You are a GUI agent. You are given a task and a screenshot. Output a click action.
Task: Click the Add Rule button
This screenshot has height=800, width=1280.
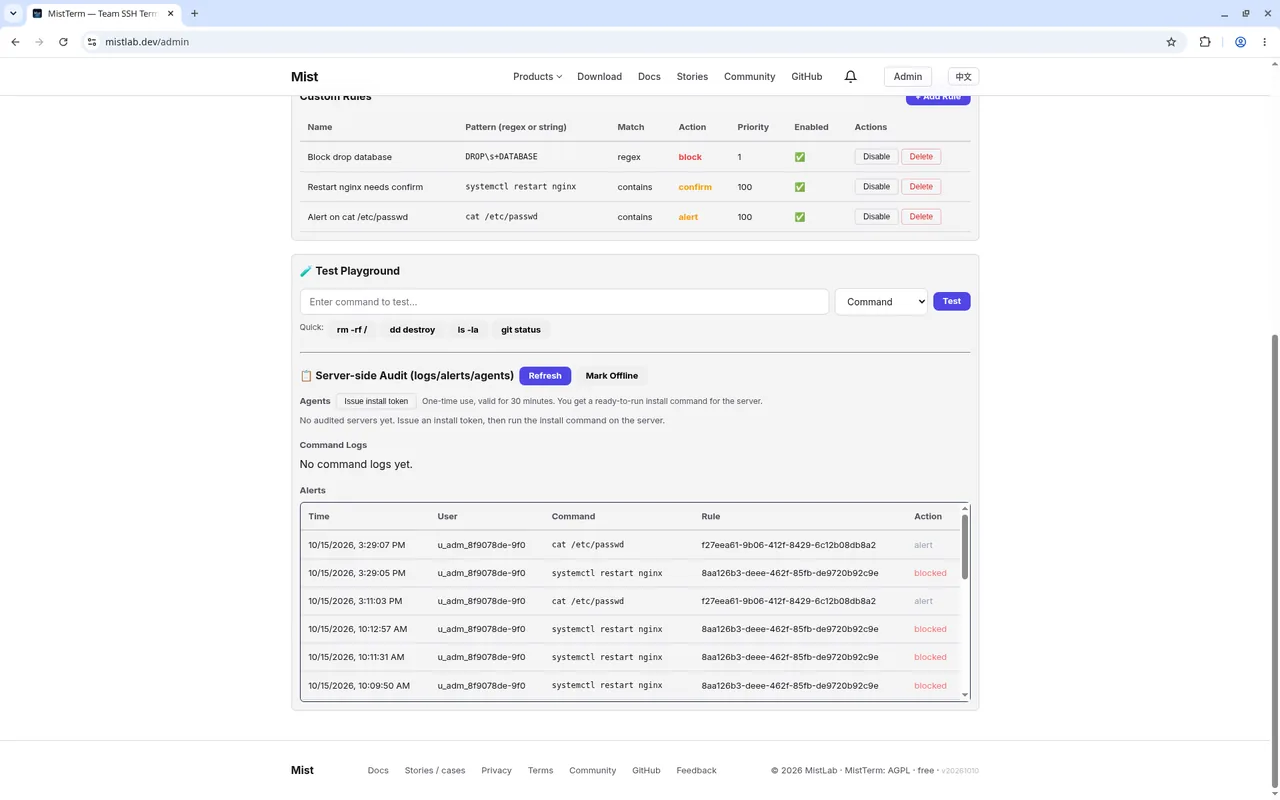(x=938, y=98)
